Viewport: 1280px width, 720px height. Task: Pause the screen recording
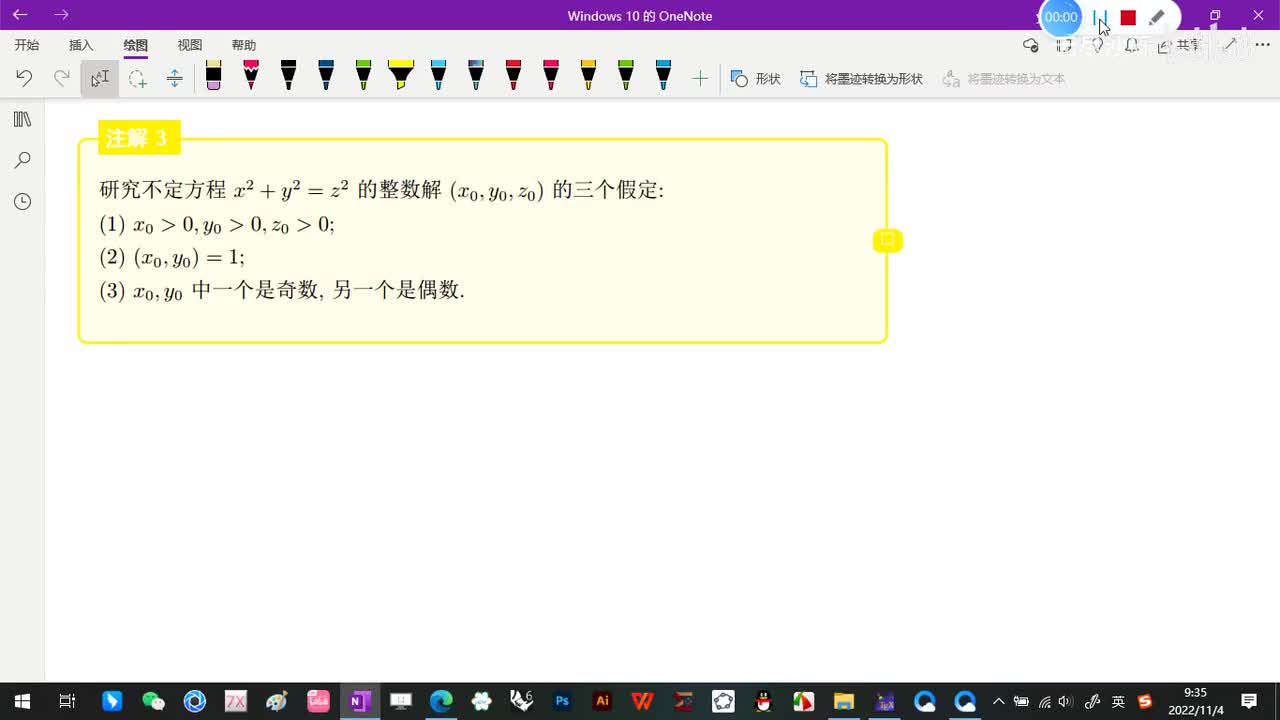[x=1100, y=17]
